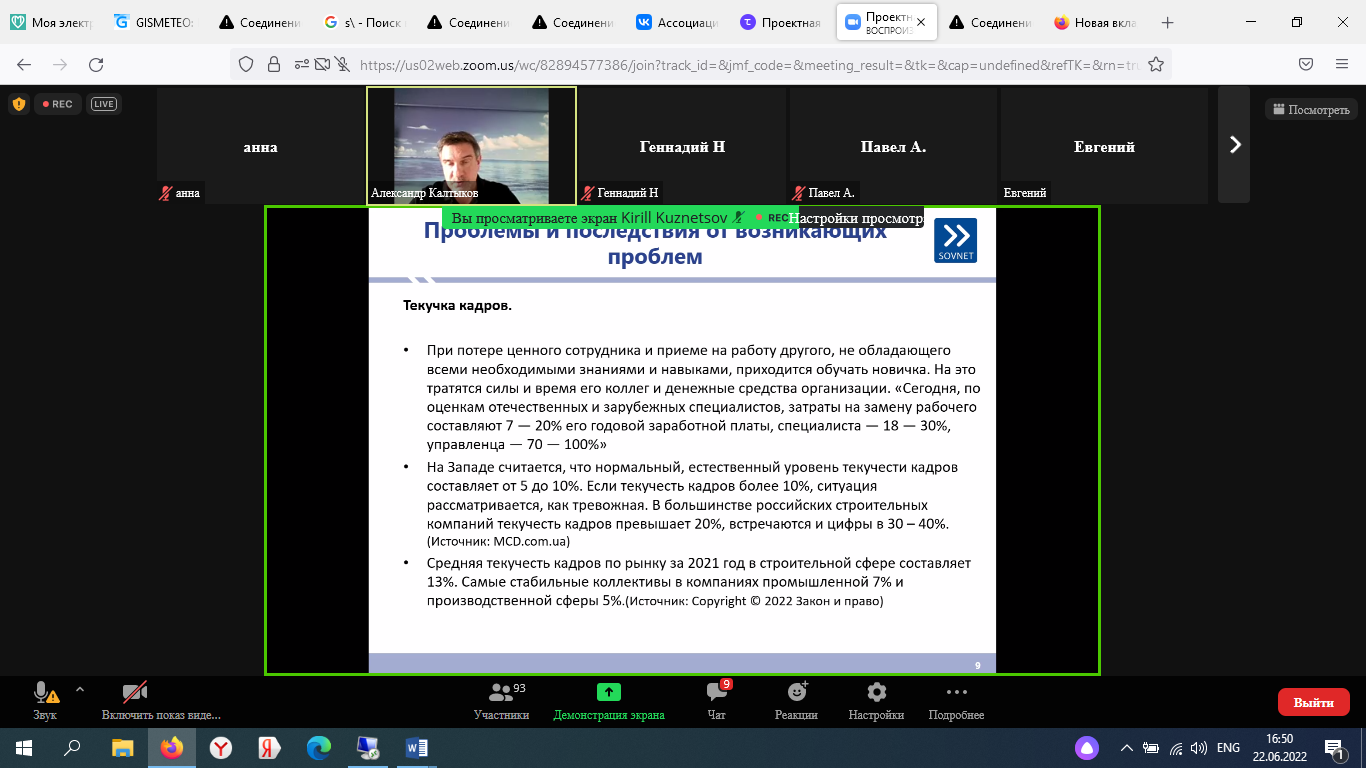The image size is (1366, 768).
Task: Turn on the video camera
Action: point(135,693)
